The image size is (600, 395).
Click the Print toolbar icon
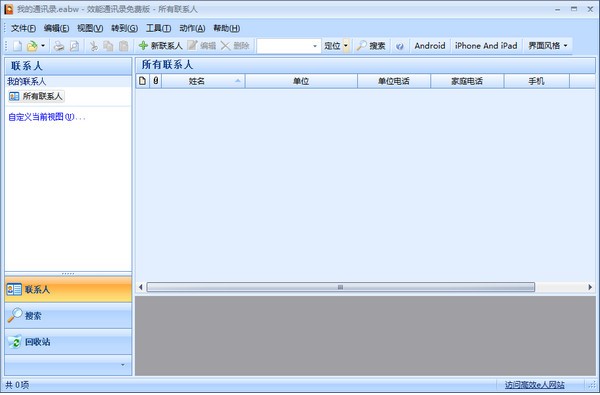pyautogui.click(x=59, y=46)
